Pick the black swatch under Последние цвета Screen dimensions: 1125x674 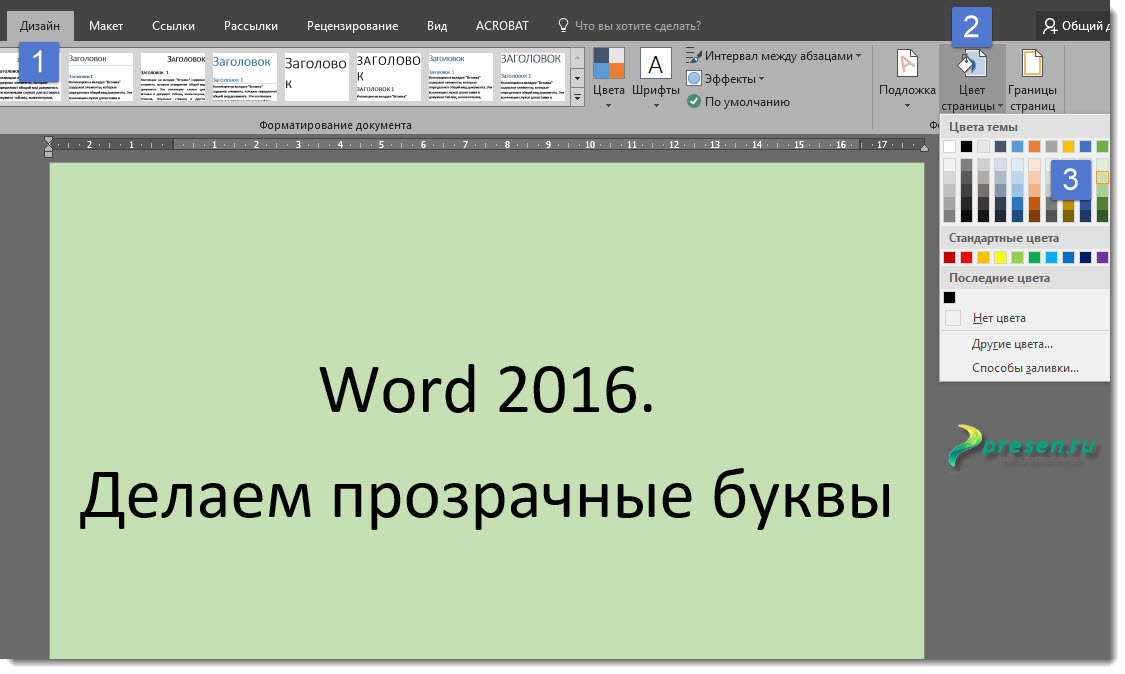click(950, 297)
